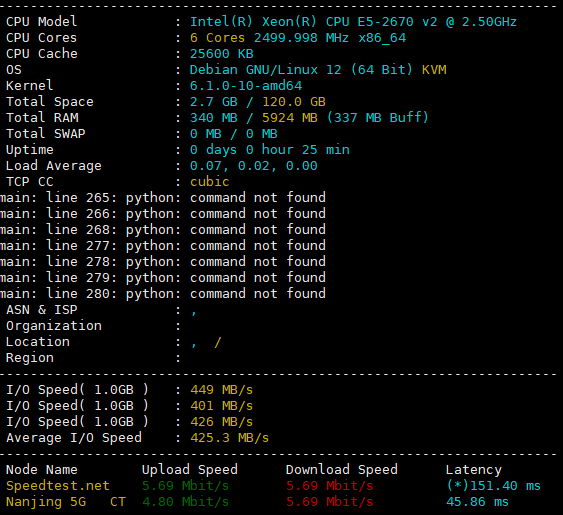
Task: Click the first I/O Speed result 449 MB/s
Action: point(222,390)
